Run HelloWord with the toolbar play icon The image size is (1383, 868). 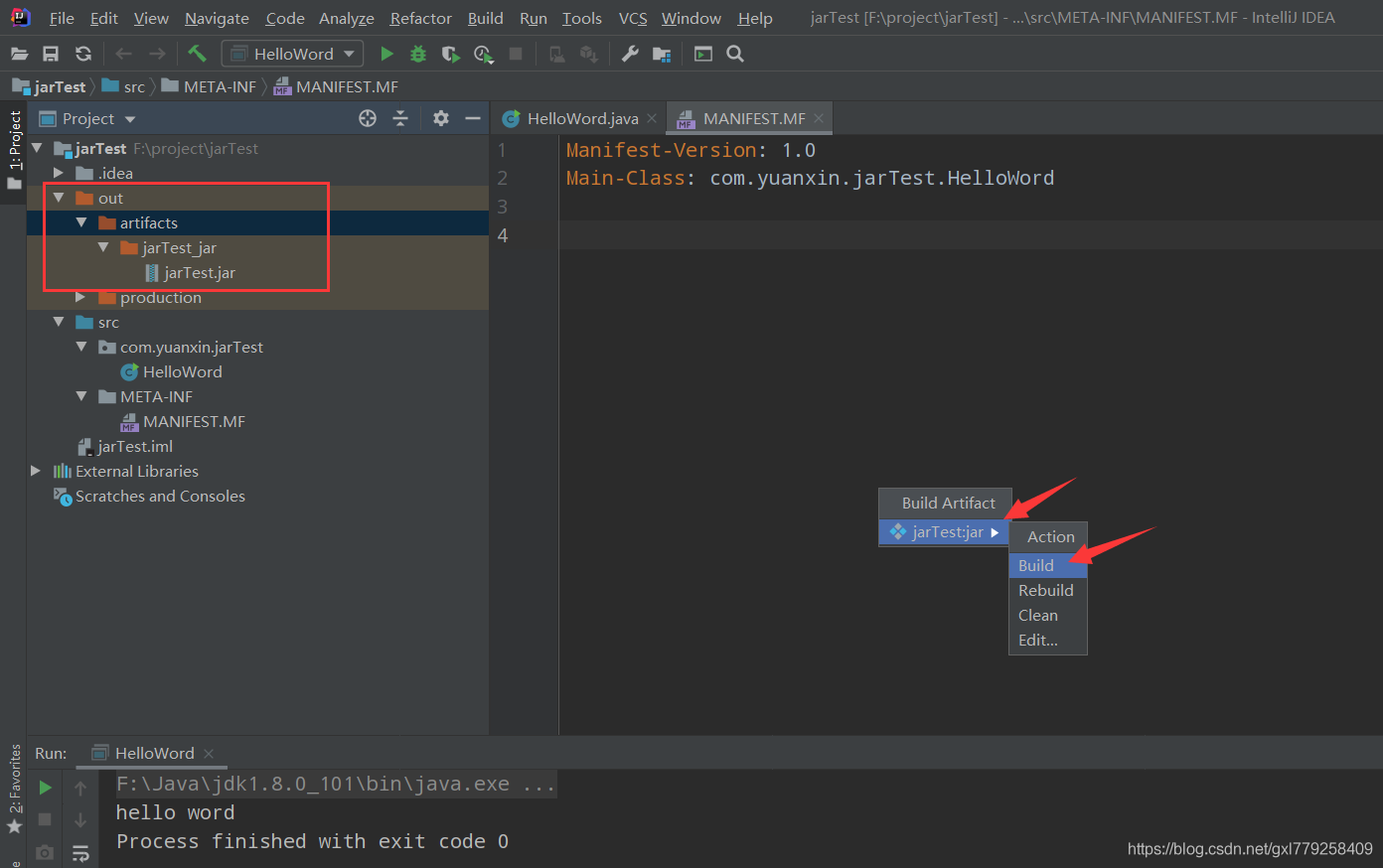pyautogui.click(x=387, y=54)
